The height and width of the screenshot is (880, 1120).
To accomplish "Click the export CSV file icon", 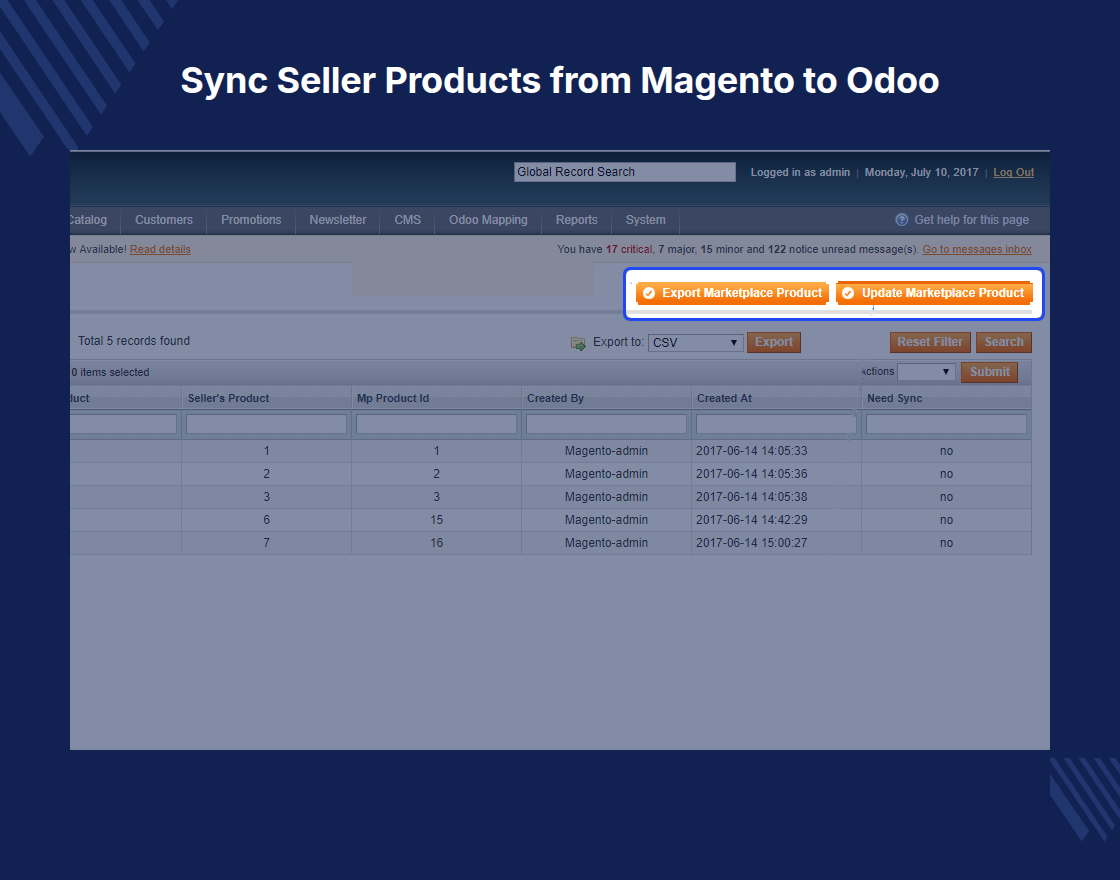I will pos(579,344).
